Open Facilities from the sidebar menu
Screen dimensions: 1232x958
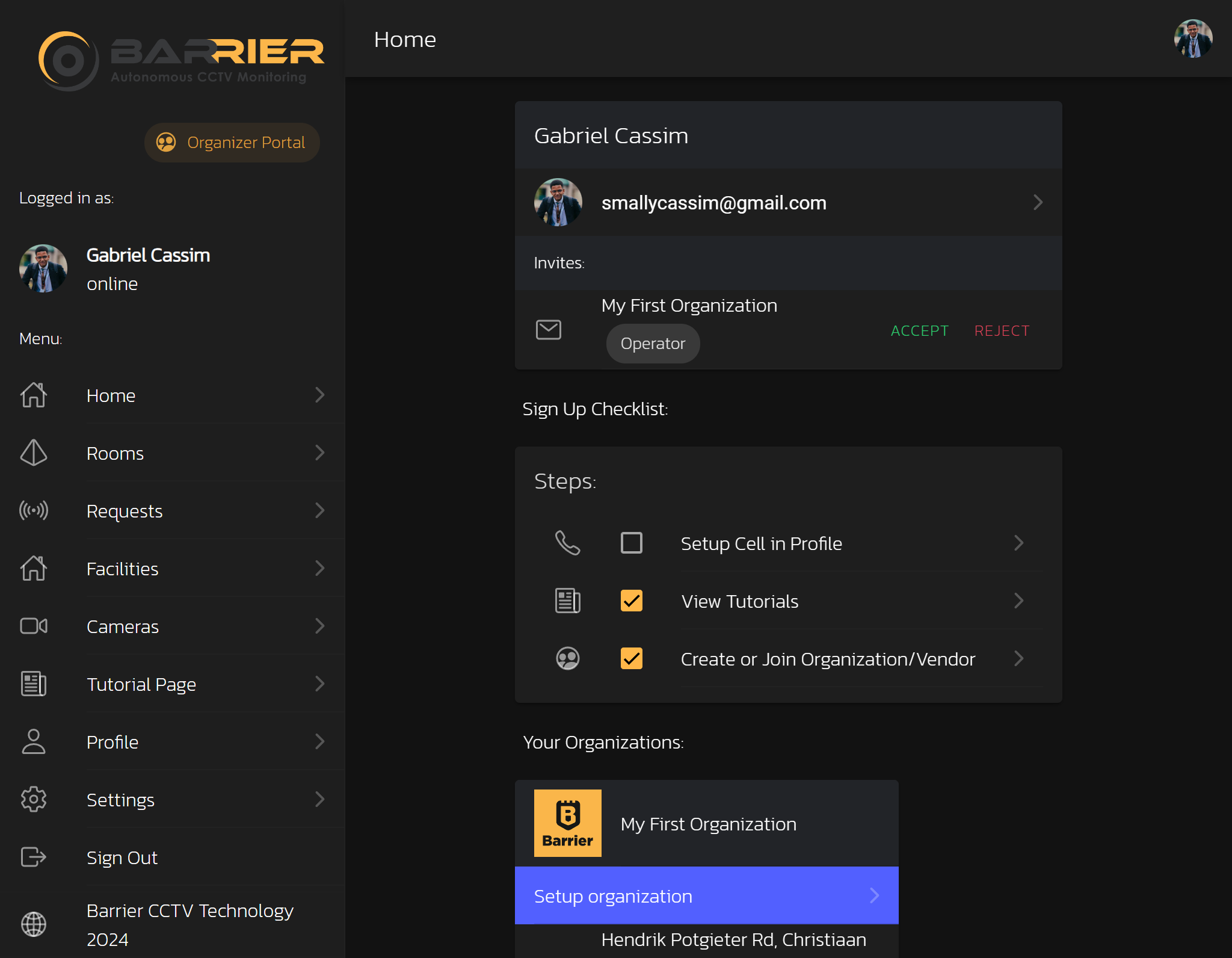click(x=123, y=569)
